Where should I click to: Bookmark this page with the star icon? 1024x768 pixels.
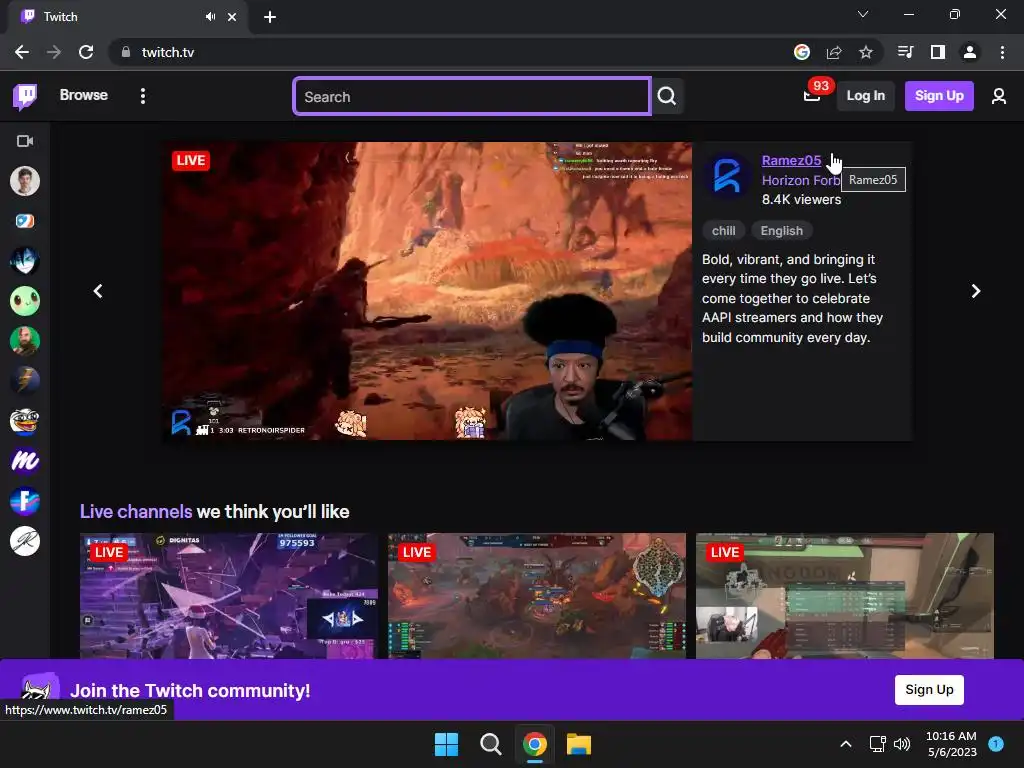coord(865,52)
